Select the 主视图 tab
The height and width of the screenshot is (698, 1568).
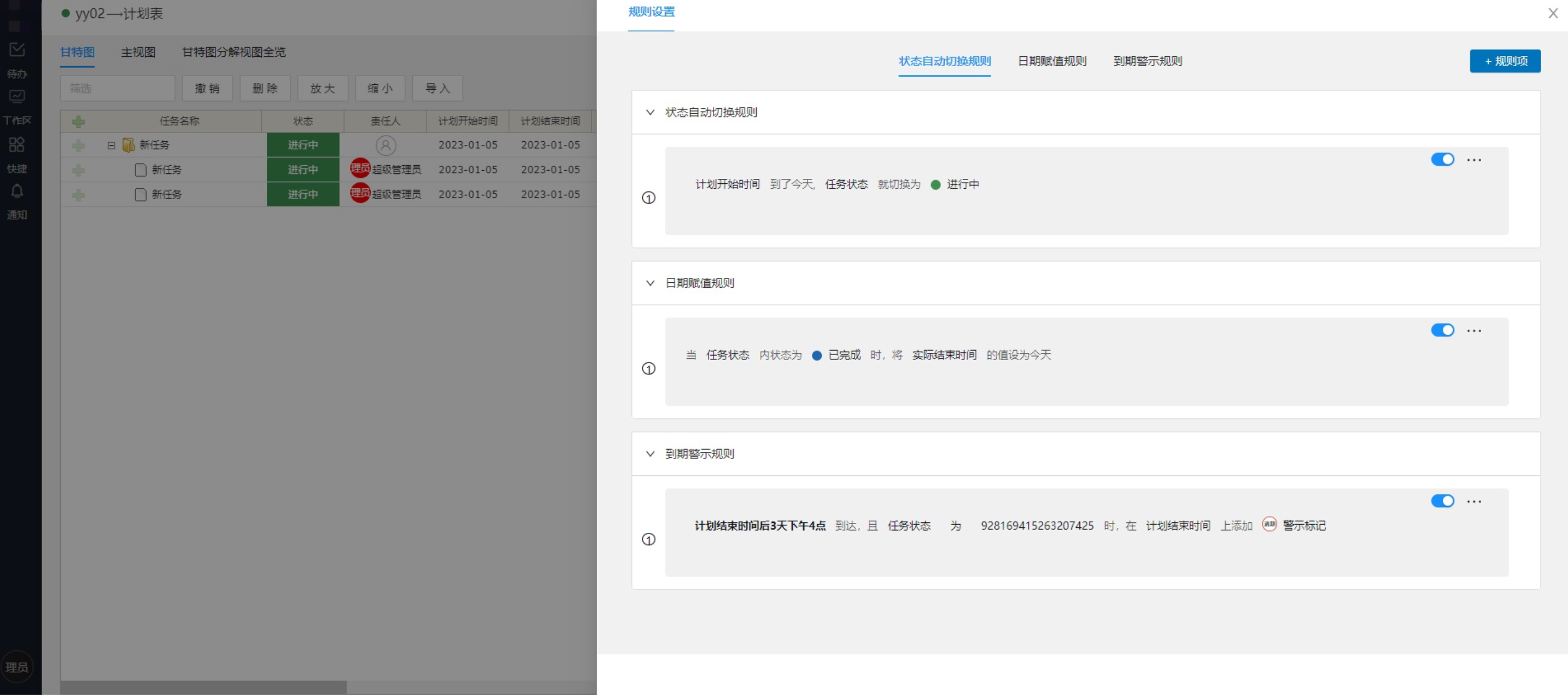point(138,53)
